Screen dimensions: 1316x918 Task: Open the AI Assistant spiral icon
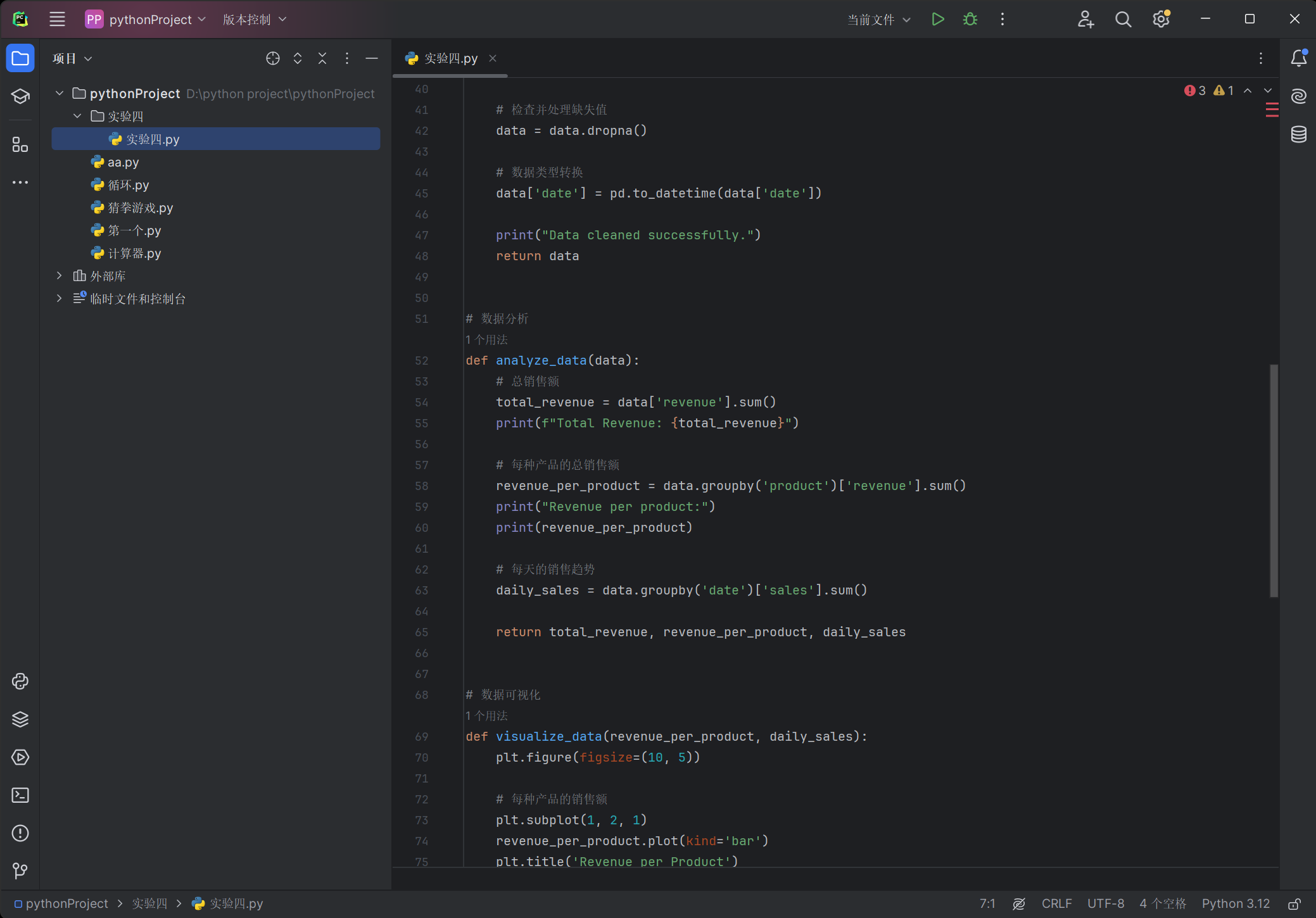(x=1299, y=96)
